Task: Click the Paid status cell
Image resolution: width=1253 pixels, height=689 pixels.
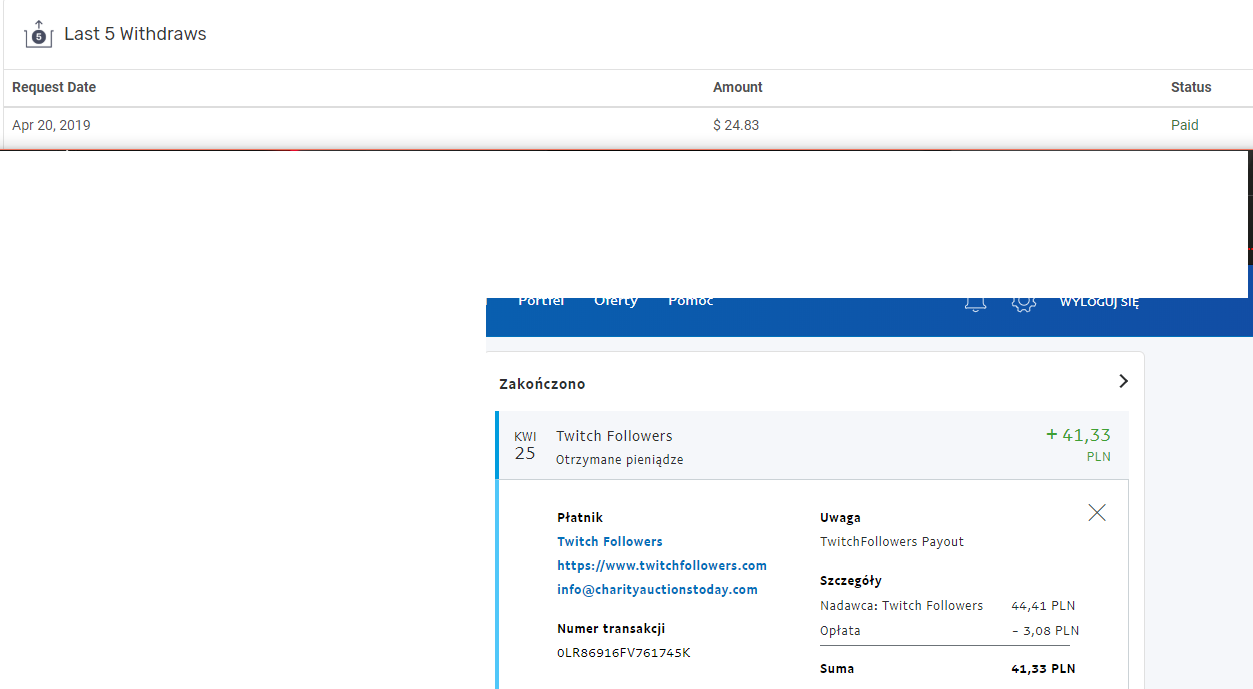Action: click(1185, 125)
